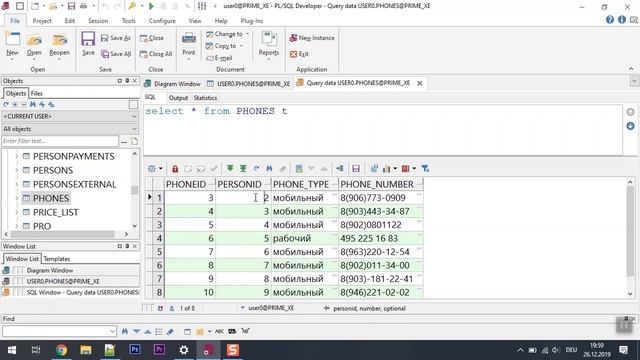Click the Save icon in the title quick toolbar
The image size is (640, 360).
(x=71, y=6)
